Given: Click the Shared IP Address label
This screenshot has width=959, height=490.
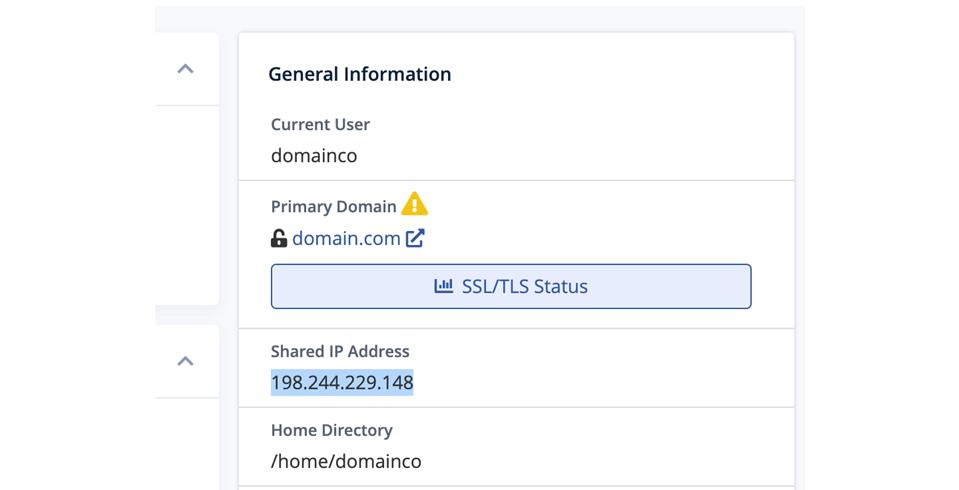Looking at the screenshot, I should tap(340, 351).
